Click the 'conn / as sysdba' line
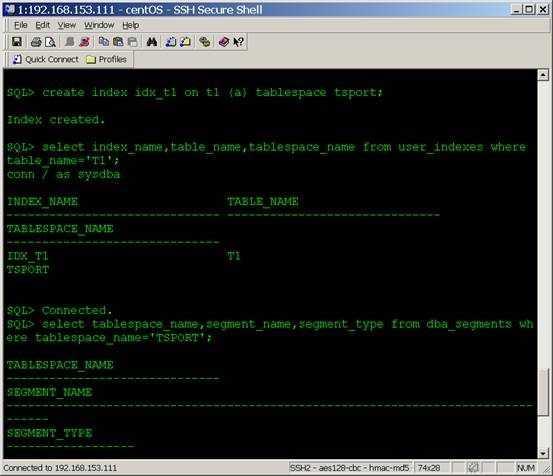 [63, 174]
